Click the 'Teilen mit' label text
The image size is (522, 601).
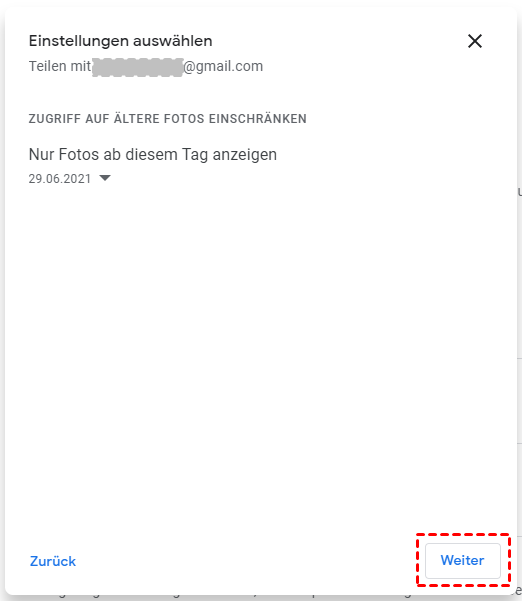point(60,66)
